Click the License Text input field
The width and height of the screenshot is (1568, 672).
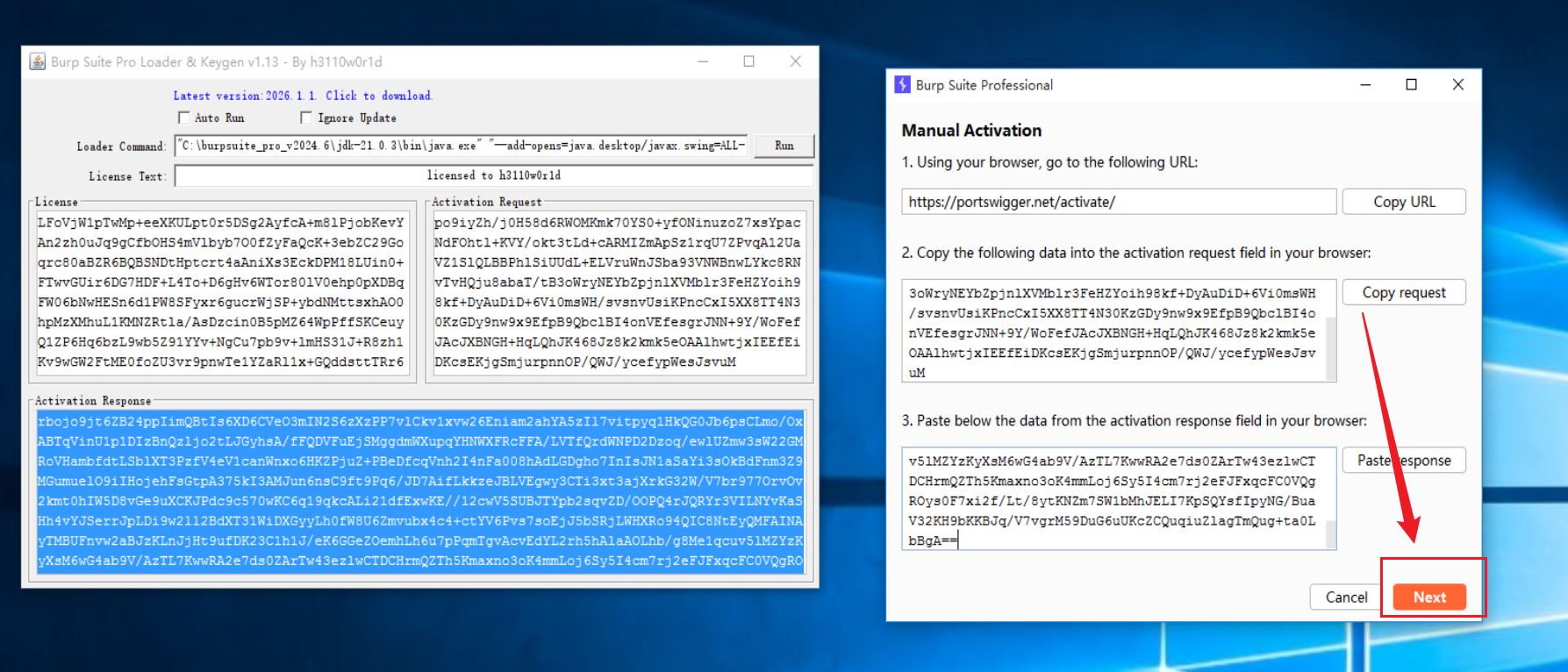(494, 176)
